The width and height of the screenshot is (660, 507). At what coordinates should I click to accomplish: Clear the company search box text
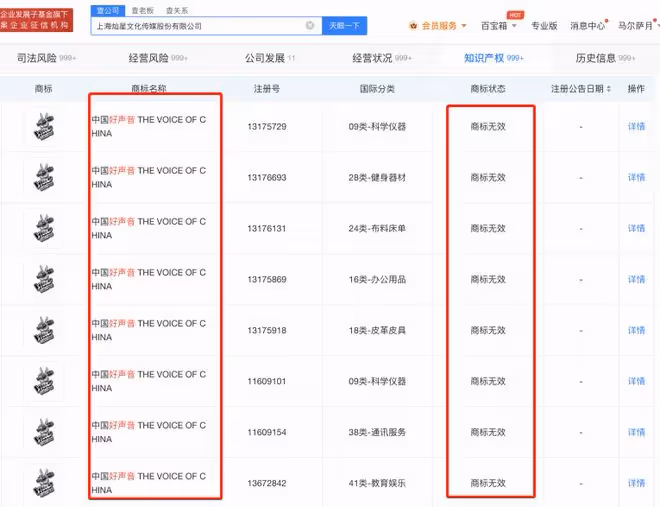310,26
